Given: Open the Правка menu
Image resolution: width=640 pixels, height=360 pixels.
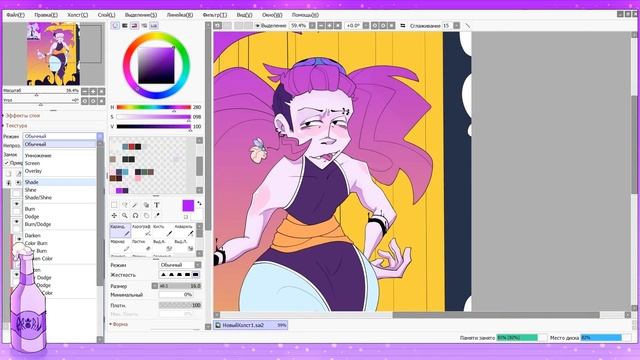Looking at the screenshot, I should pos(46,15).
